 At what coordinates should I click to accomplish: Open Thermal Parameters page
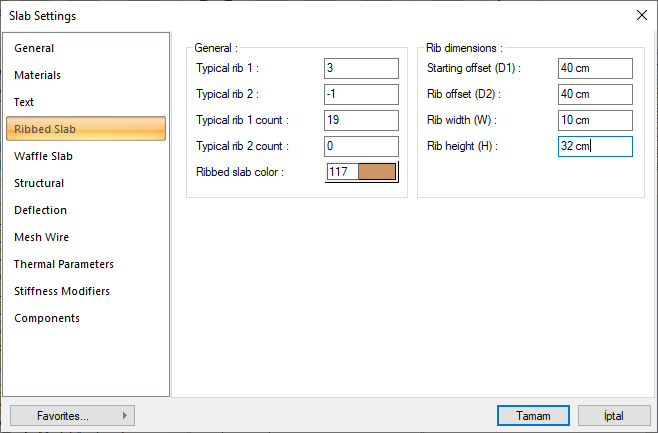pos(64,264)
